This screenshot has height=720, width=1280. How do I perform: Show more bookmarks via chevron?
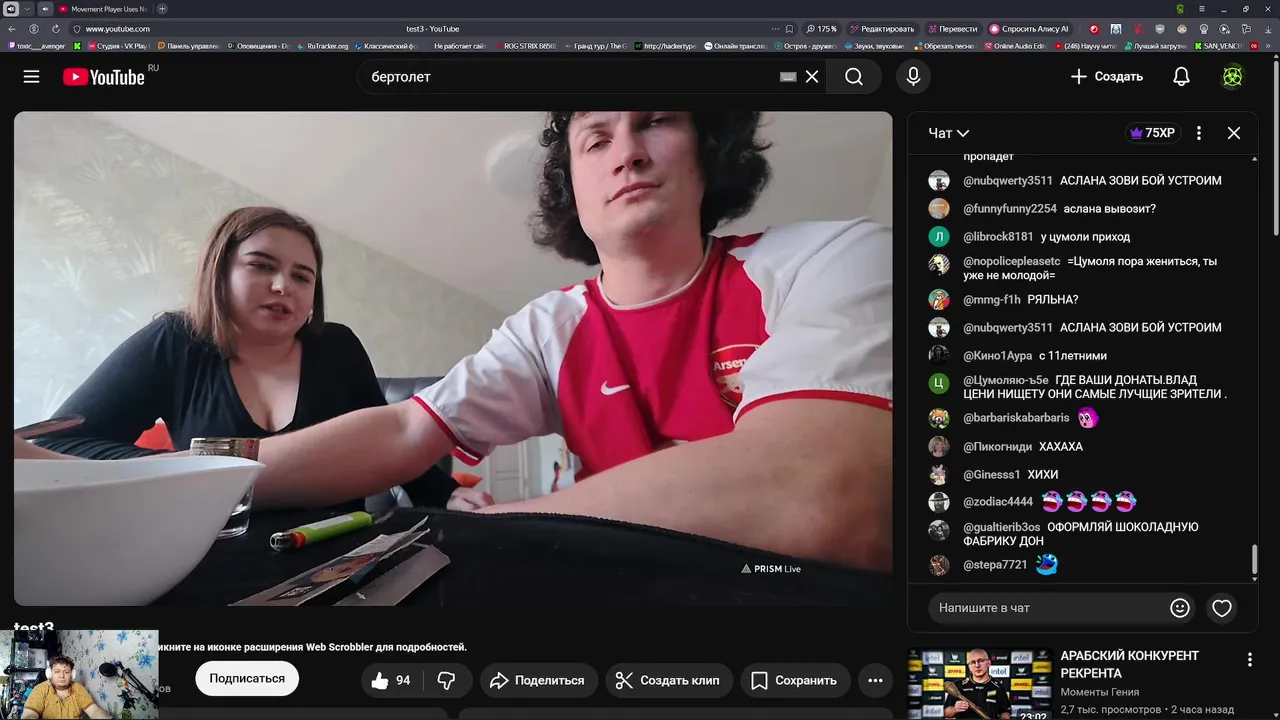(1269, 46)
